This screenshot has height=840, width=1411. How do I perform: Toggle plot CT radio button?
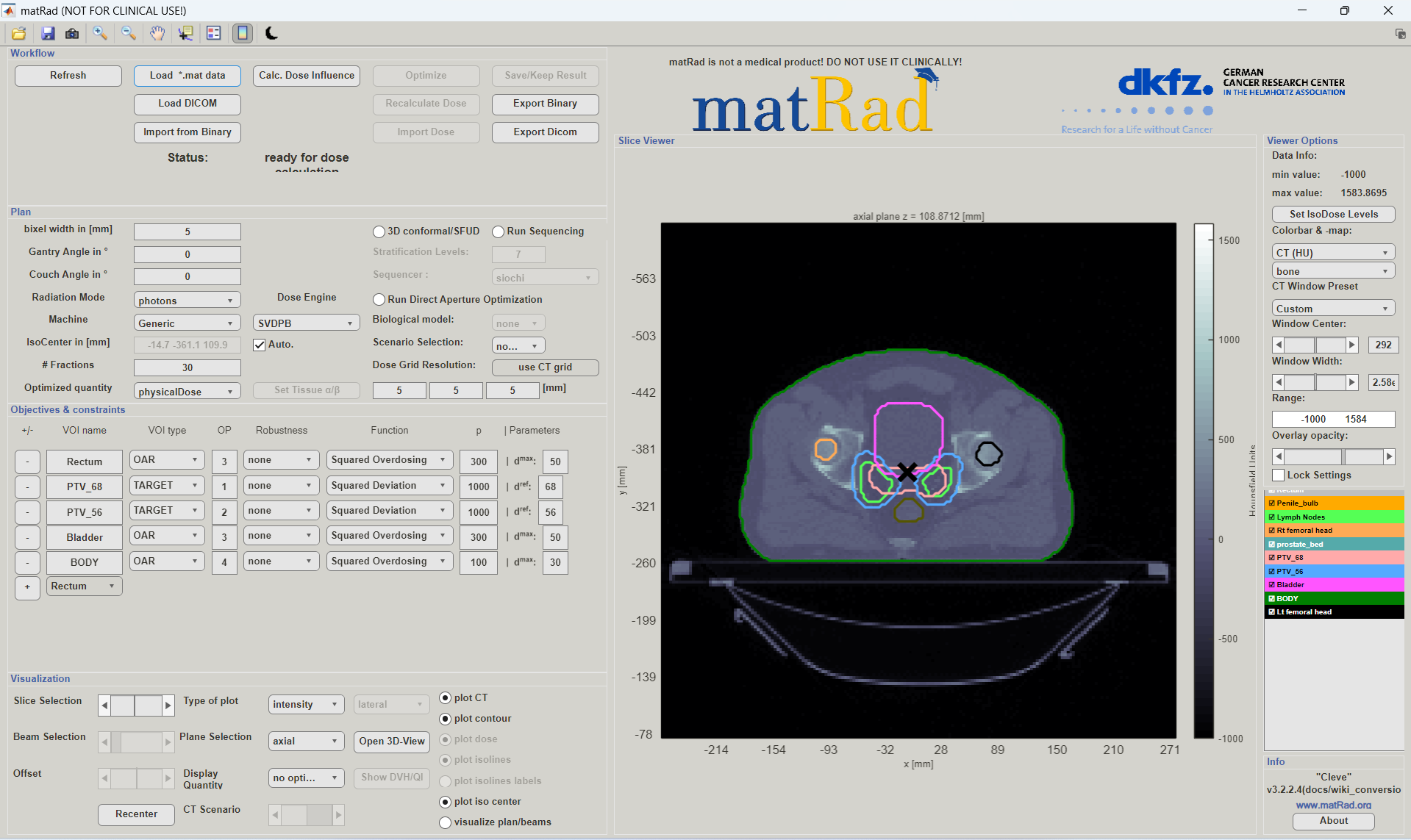tap(445, 698)
